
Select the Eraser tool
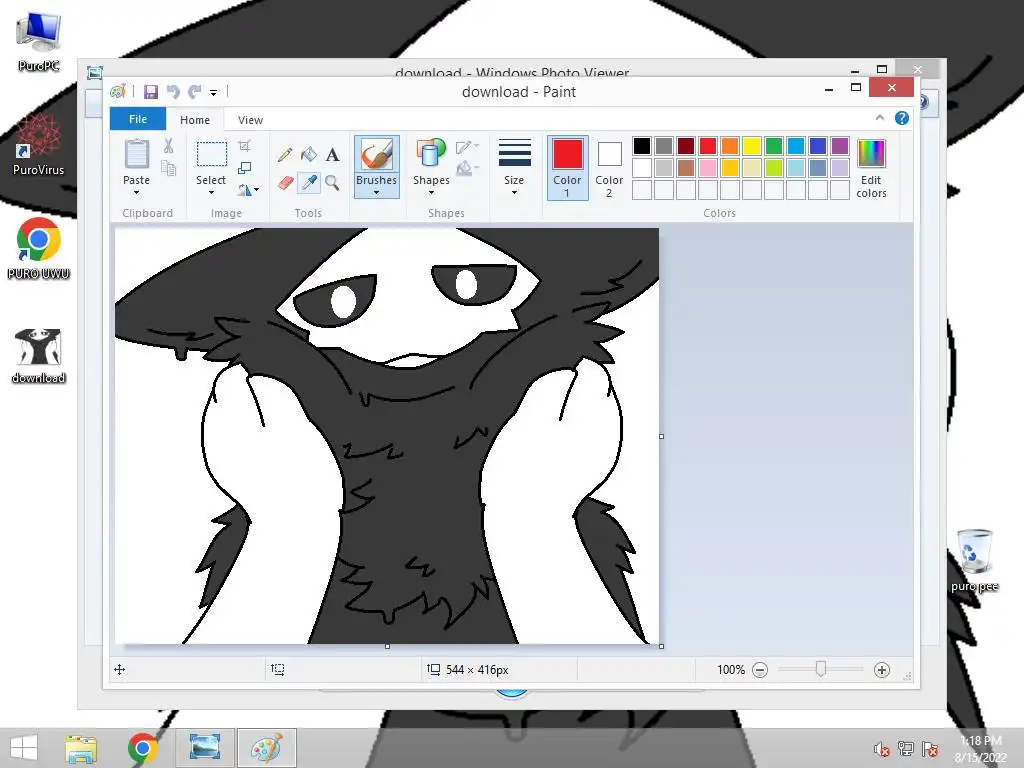click(x=285, y=183)
